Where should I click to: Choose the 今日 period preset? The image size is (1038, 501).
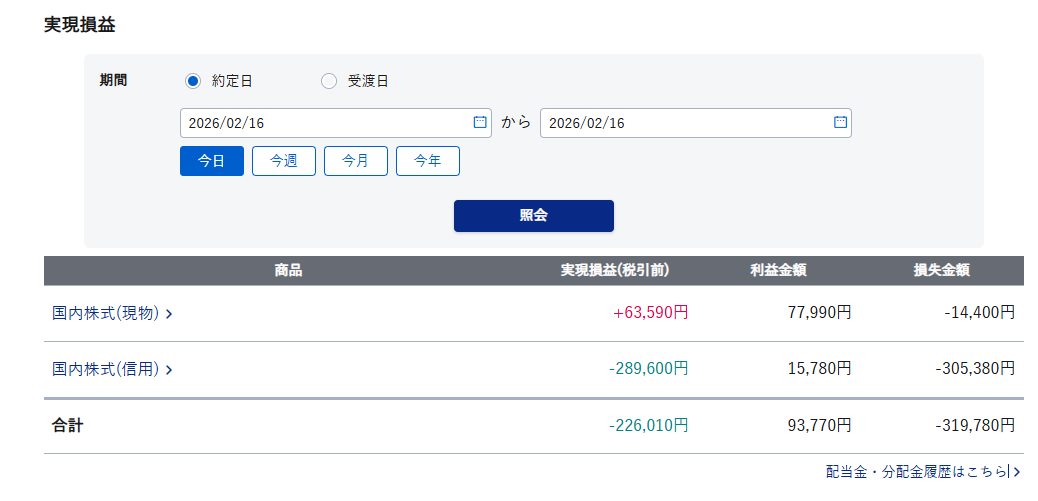(212, 161)
